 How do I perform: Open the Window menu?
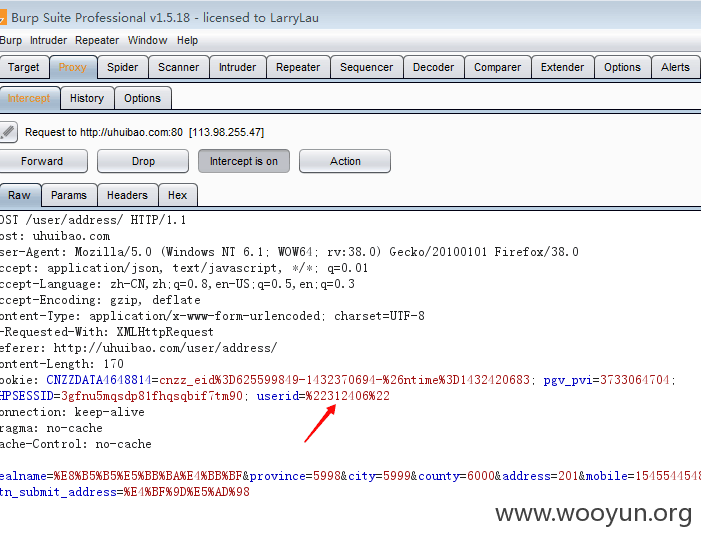click(x=148, y=40)
